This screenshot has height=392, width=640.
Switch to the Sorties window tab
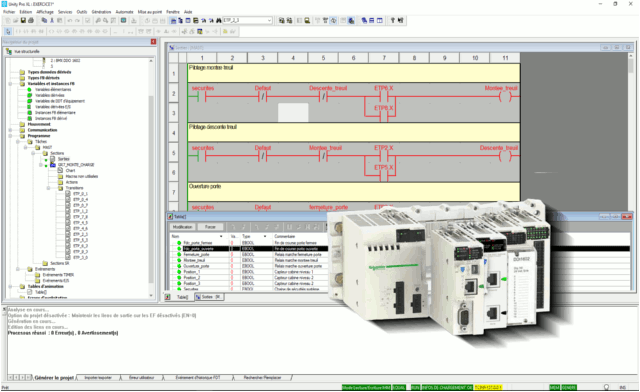pyautogui.click(x=209, y=297)
